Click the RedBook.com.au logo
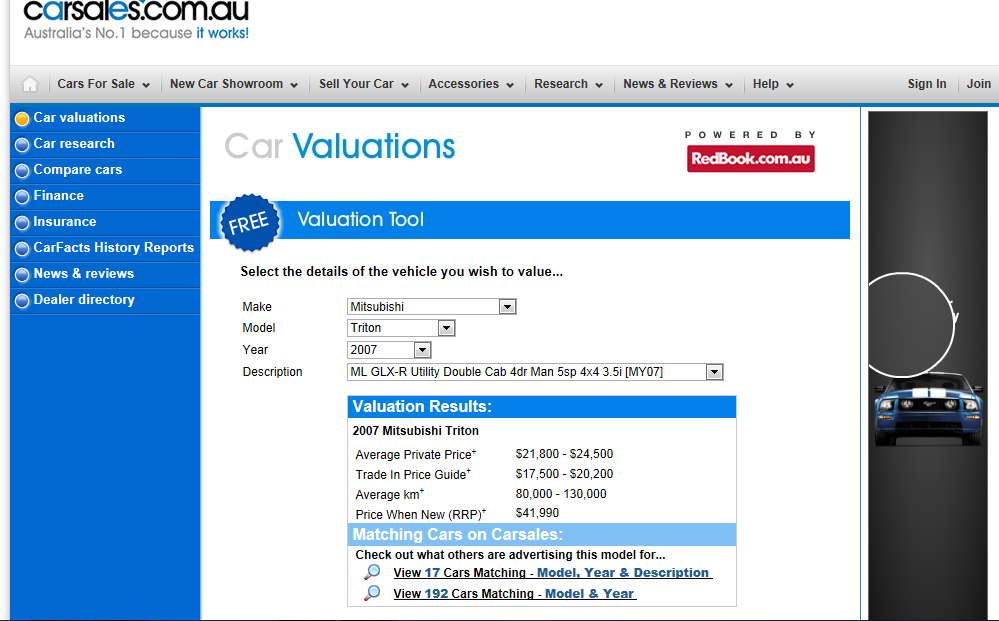 click(750, 158)
